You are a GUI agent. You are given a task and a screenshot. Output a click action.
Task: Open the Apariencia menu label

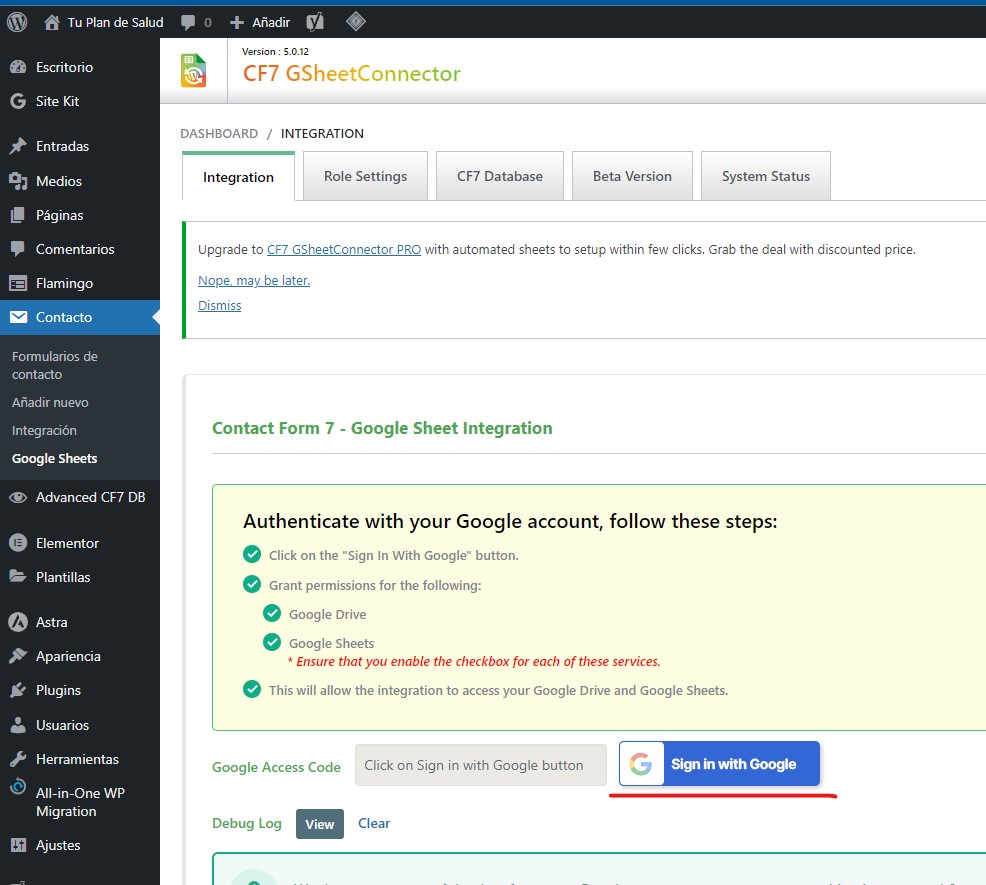[x=68, y=657]
